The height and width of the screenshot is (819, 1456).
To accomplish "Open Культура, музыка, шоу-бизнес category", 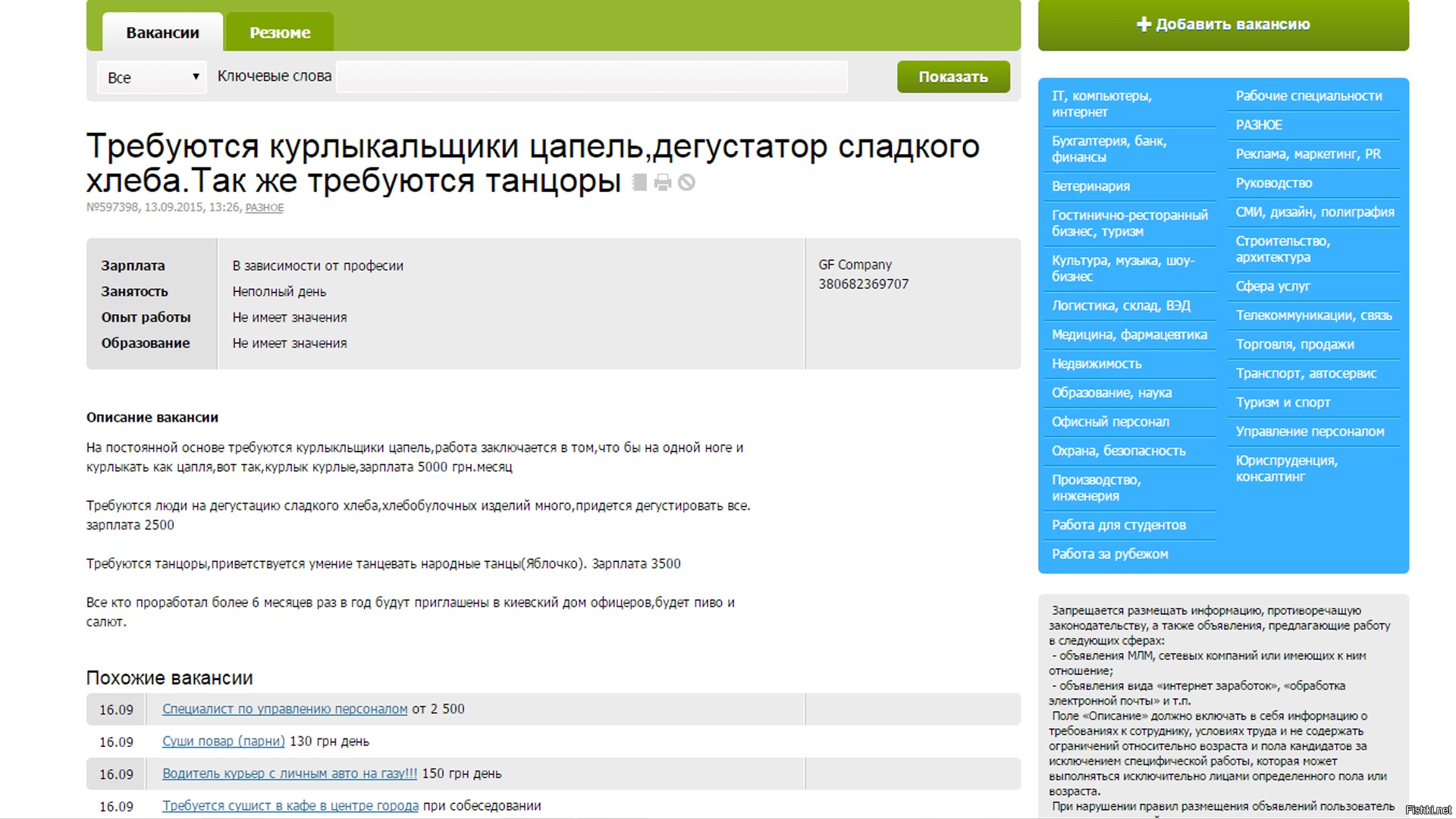I will pos(1122,268).
